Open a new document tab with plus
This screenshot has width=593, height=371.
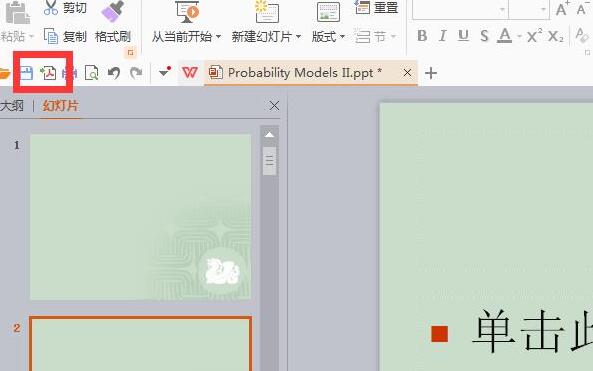click(431, 73)
